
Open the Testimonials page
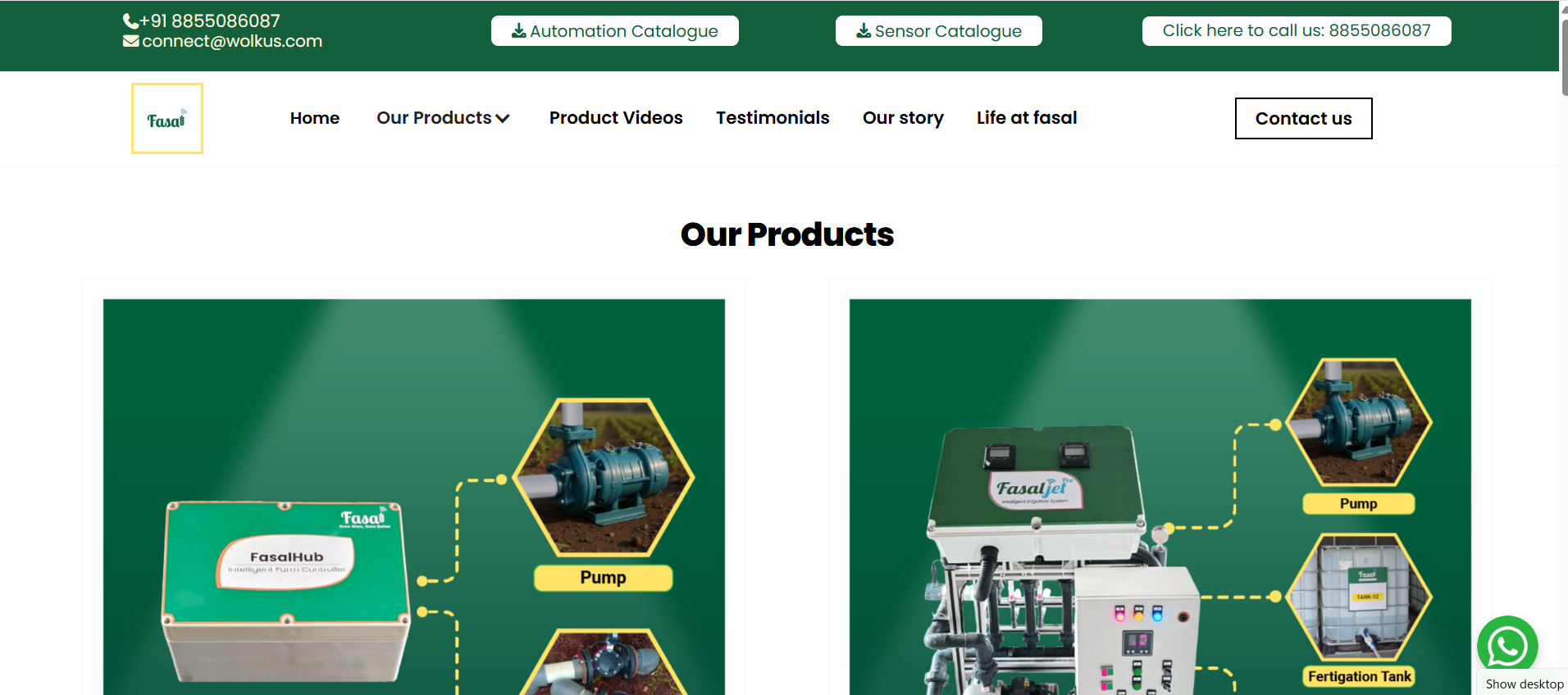(x=773, y=118)
